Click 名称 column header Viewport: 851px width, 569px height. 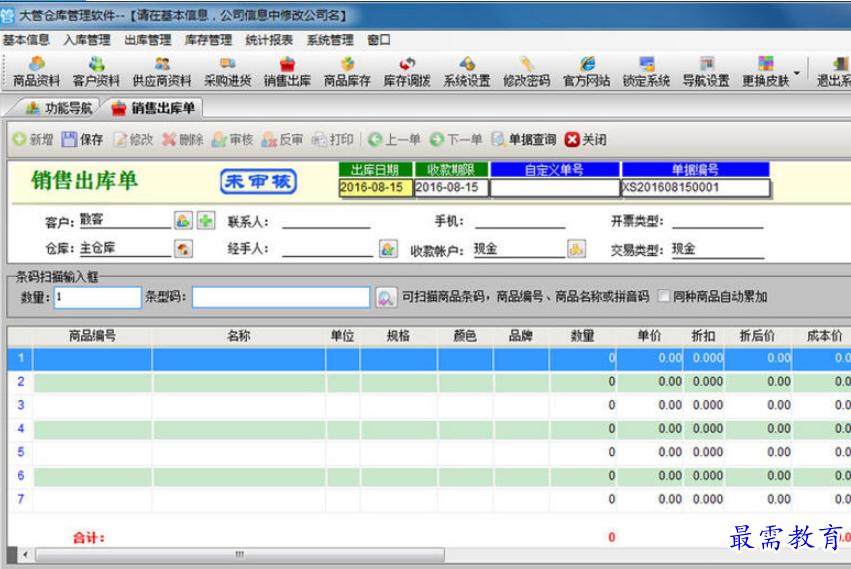tap(239, 336)
